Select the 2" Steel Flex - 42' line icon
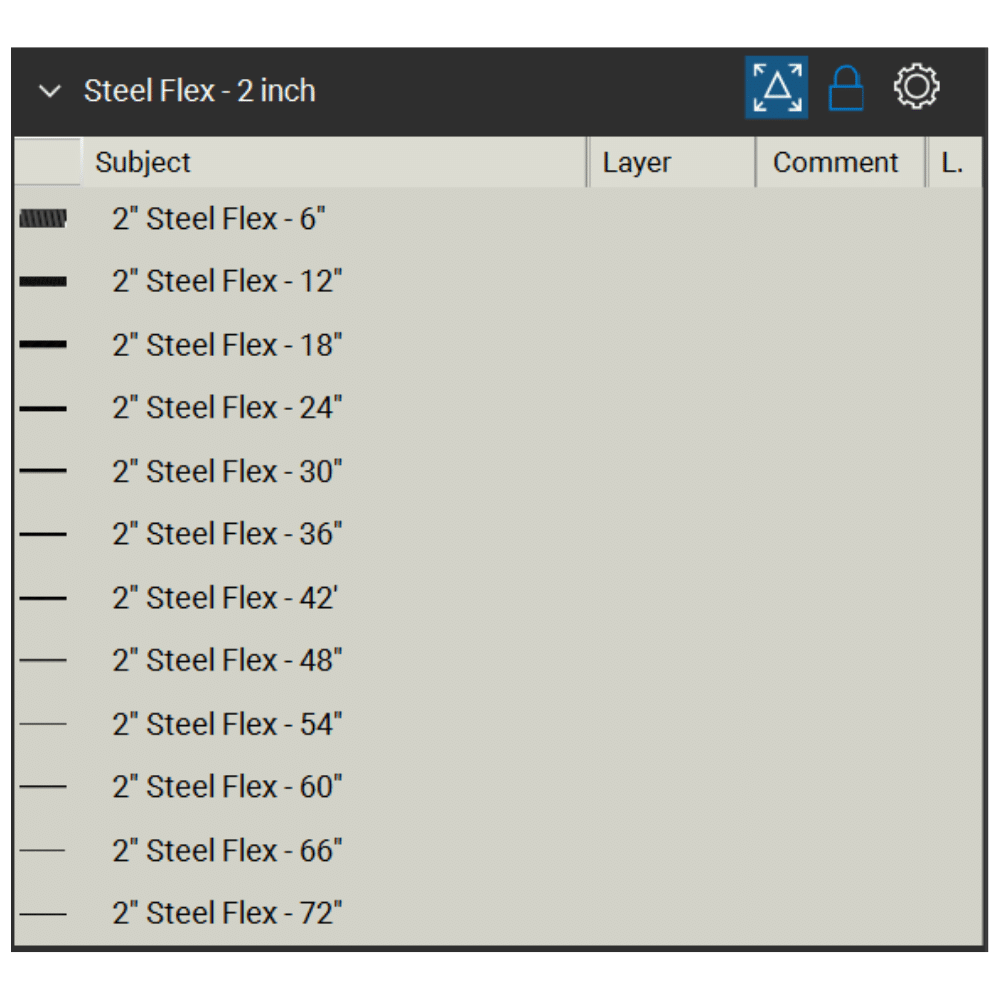Image resolution: width=1000 pixels, height=1000 pixels. point(43,598)
